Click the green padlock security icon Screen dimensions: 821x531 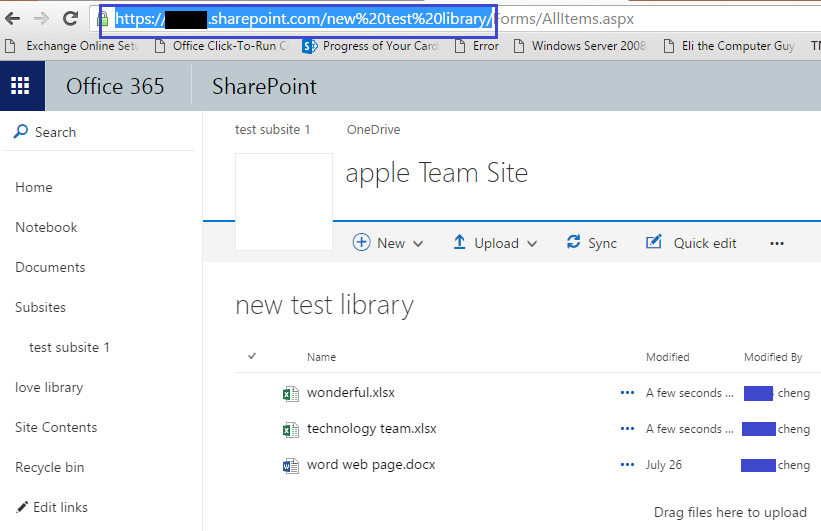click(x=104, y=19)
